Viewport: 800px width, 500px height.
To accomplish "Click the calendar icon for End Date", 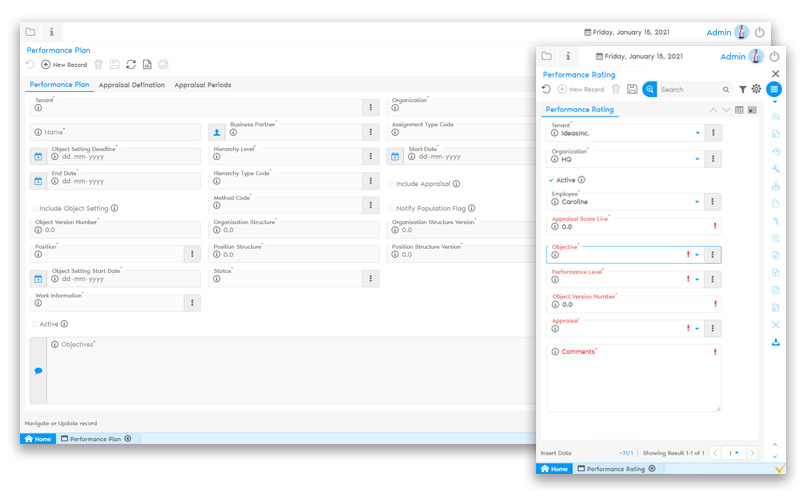I will (x=38, y=181).
